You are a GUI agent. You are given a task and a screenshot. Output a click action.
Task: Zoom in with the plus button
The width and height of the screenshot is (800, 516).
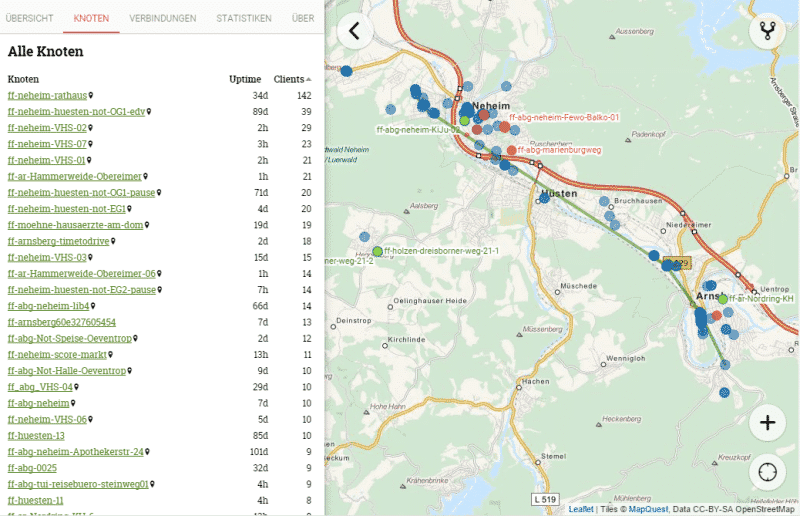[x=767, y=423]
